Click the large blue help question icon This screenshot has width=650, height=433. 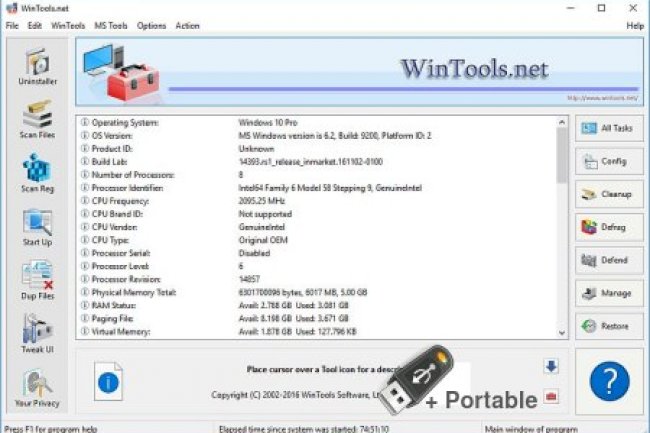pos(609,382)
